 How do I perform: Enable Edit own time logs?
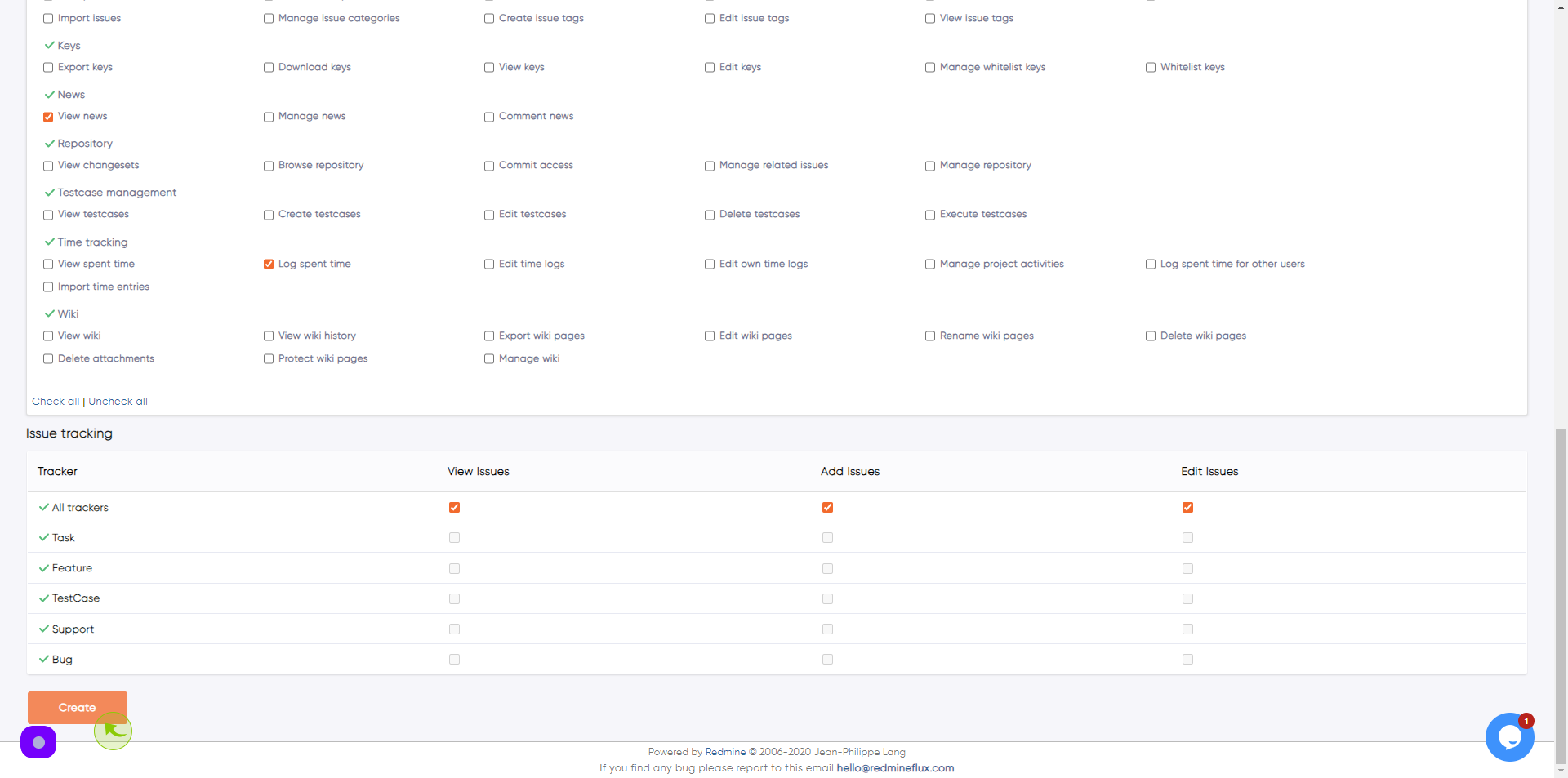click(x=710, y=264)
